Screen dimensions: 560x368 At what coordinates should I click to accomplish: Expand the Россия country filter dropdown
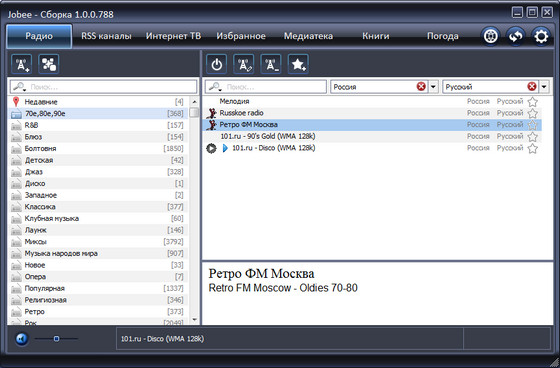point(433,87)
